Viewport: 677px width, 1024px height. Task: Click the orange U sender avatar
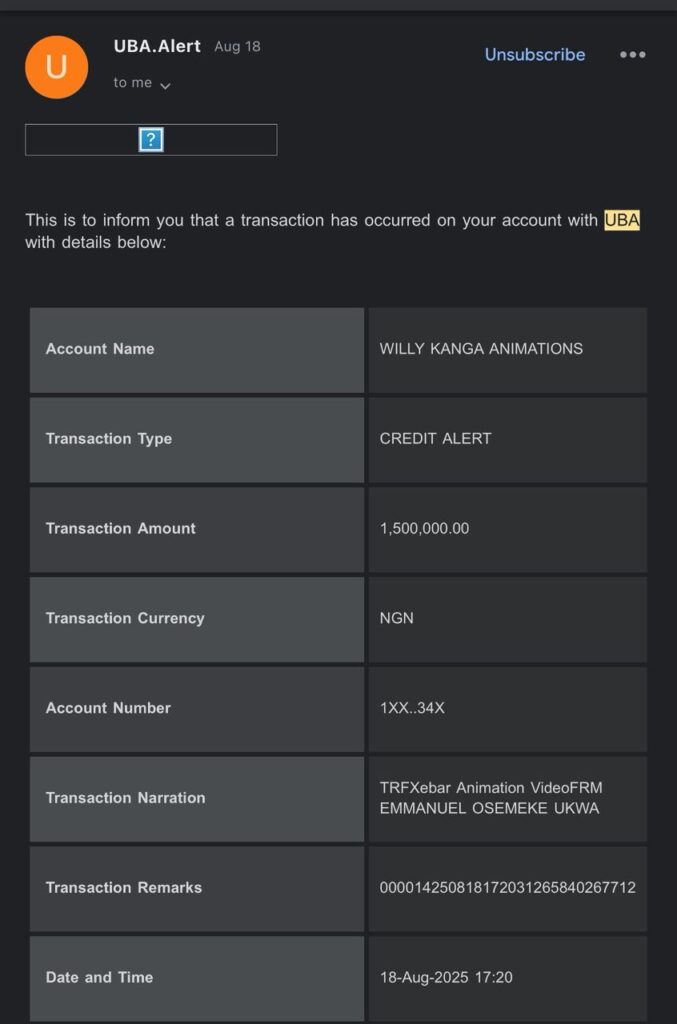pyautogui.click(x=56, y=67)
